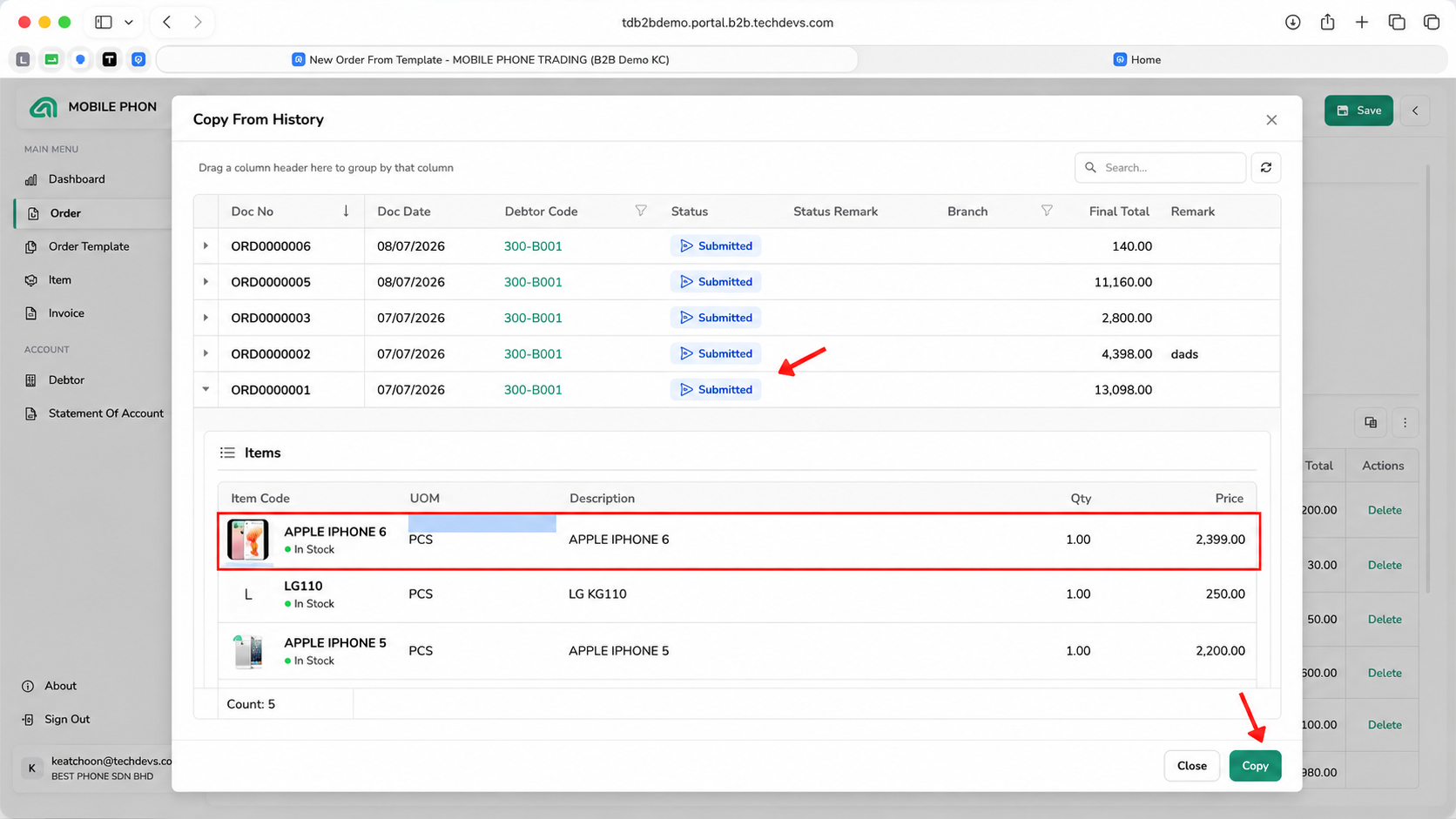
Task: Open Debtor Code column filter
Action: [x=641, y=211]
